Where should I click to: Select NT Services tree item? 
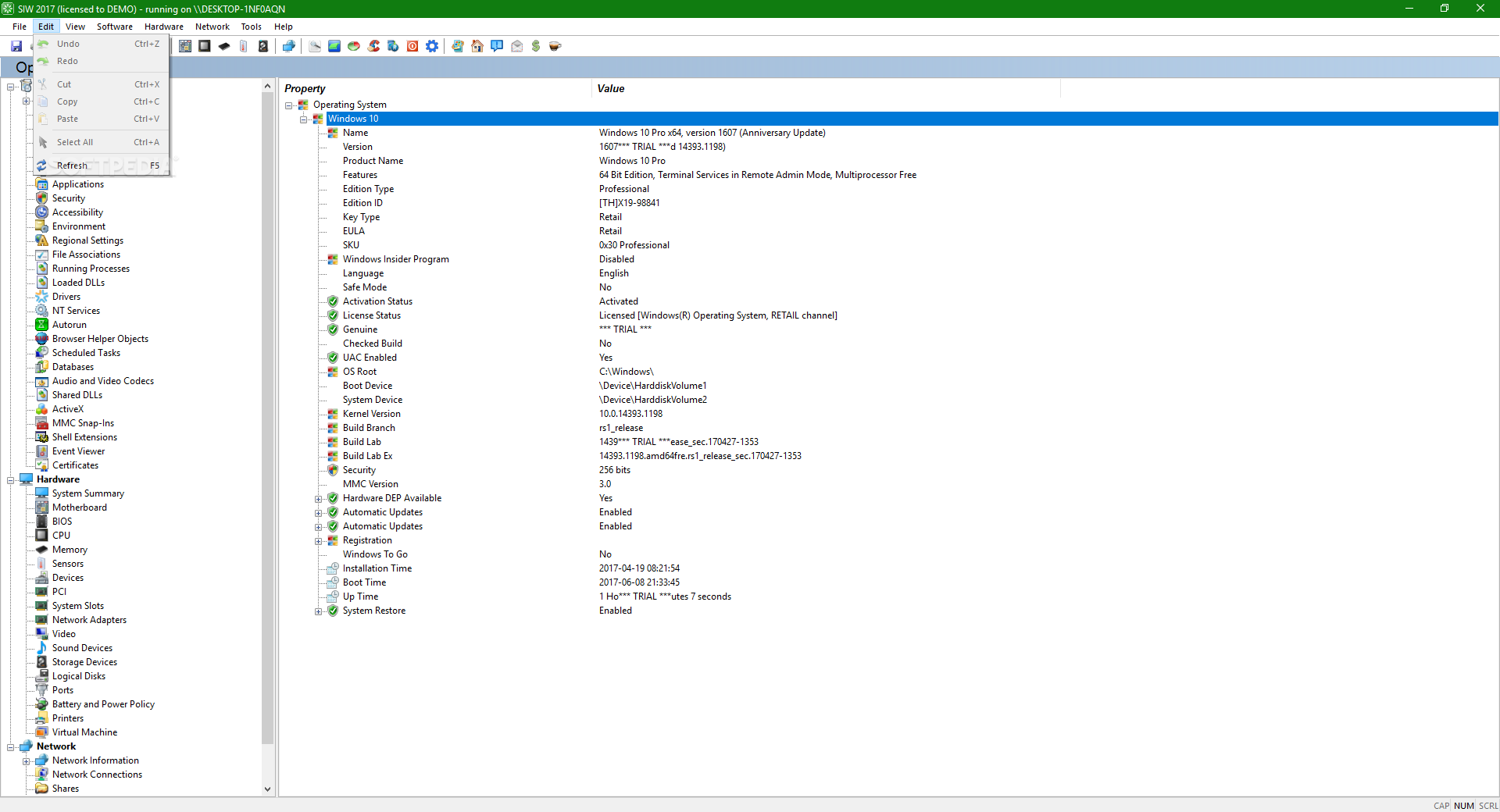pyautogui.click(x=76, y=311)
